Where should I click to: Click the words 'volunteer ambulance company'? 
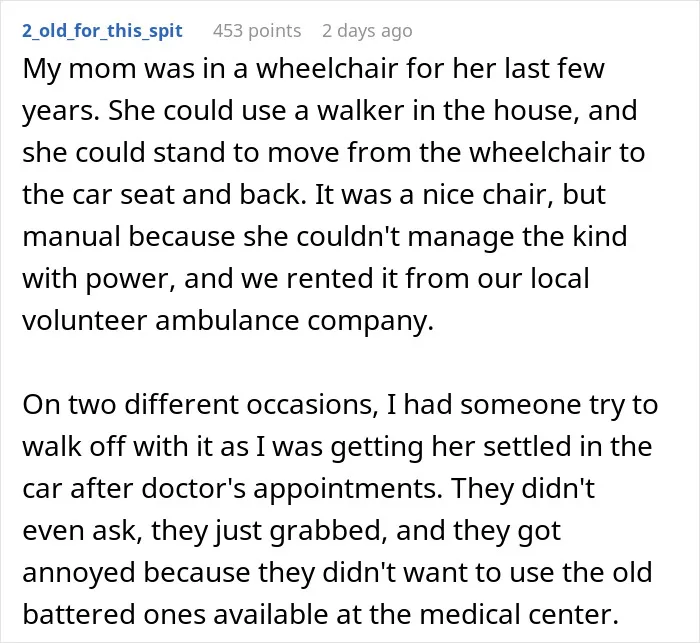point(228,321)
